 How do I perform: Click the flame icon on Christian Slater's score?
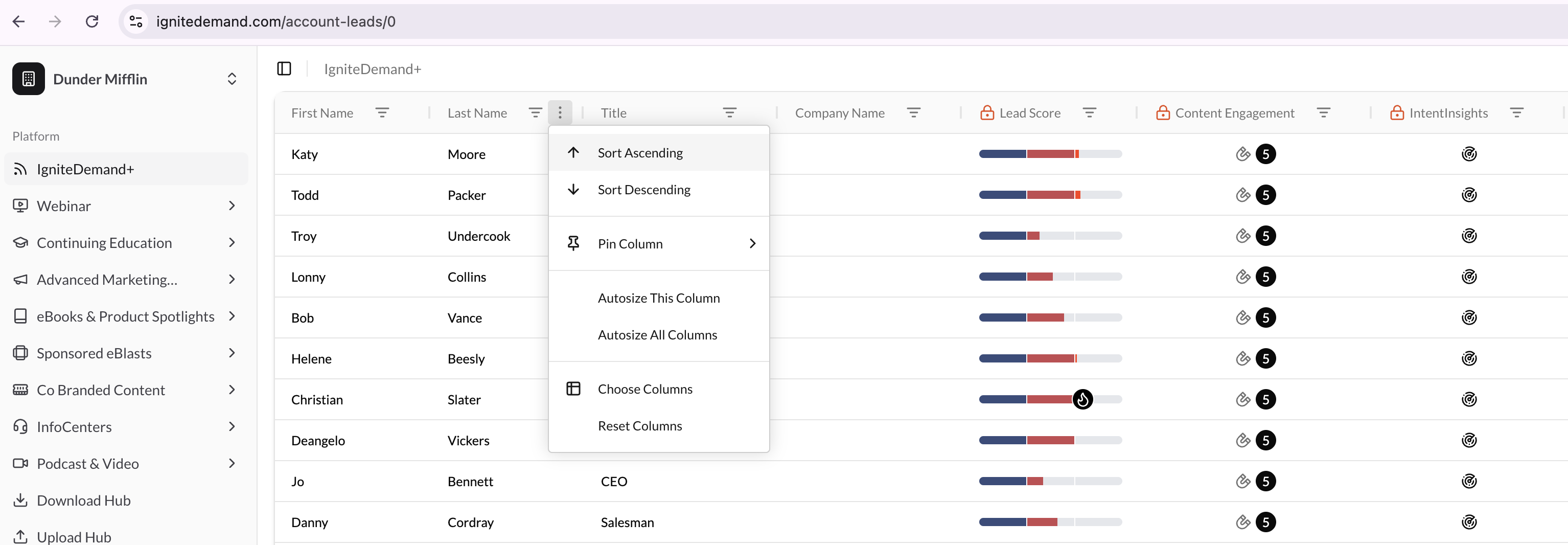pos(1082,399)
